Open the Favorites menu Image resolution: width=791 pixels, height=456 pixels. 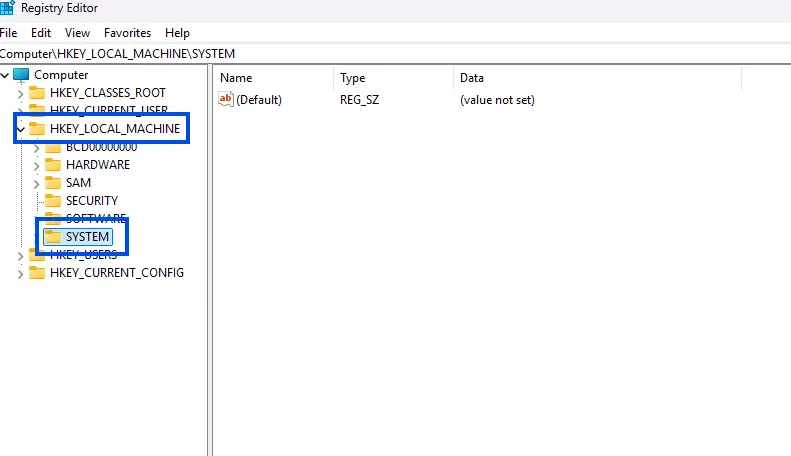tap(127, 33)
